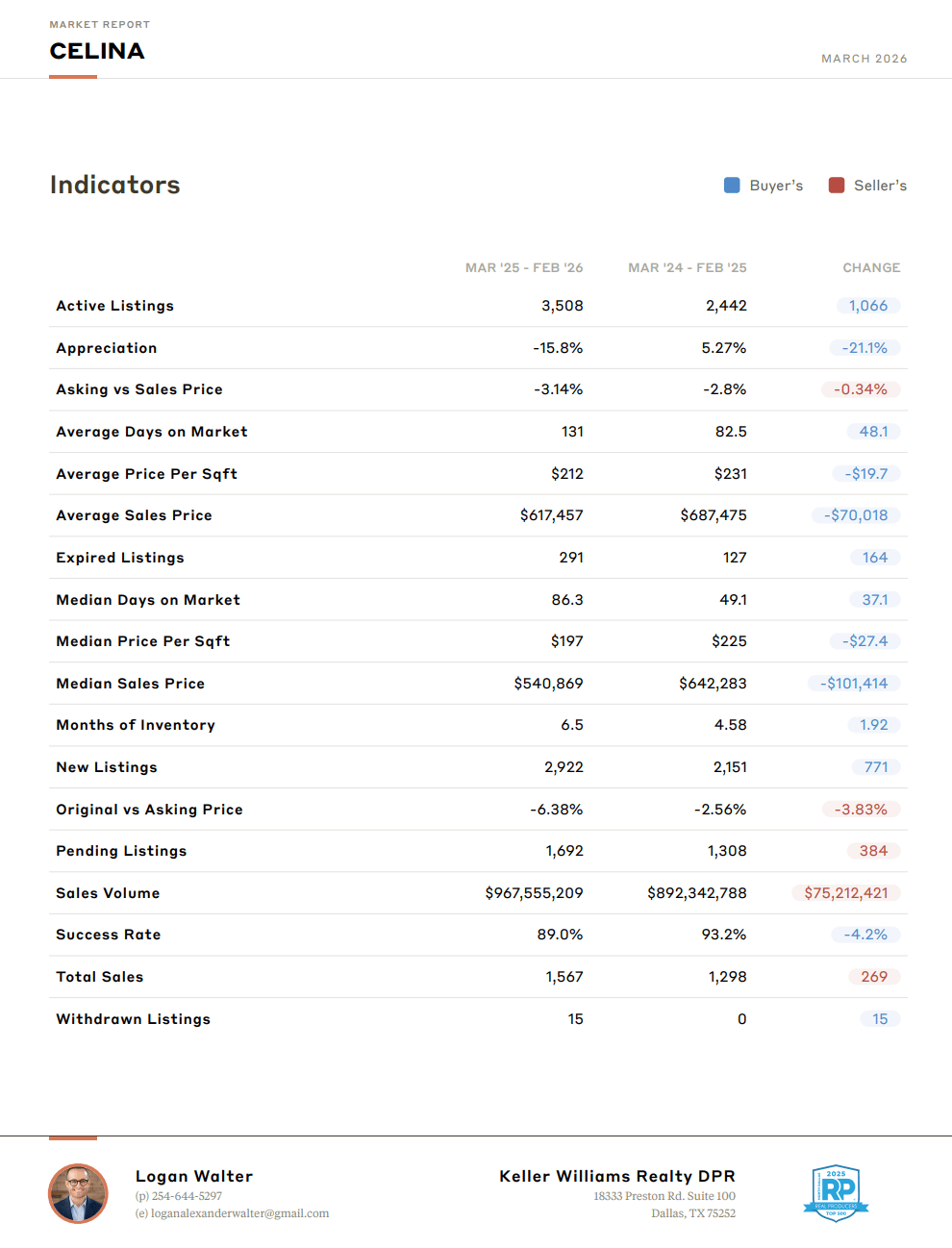Click the MAR '24 - FEB '25 column header
The height and width of the screenshot is (1248, 952).
(687, 267)
